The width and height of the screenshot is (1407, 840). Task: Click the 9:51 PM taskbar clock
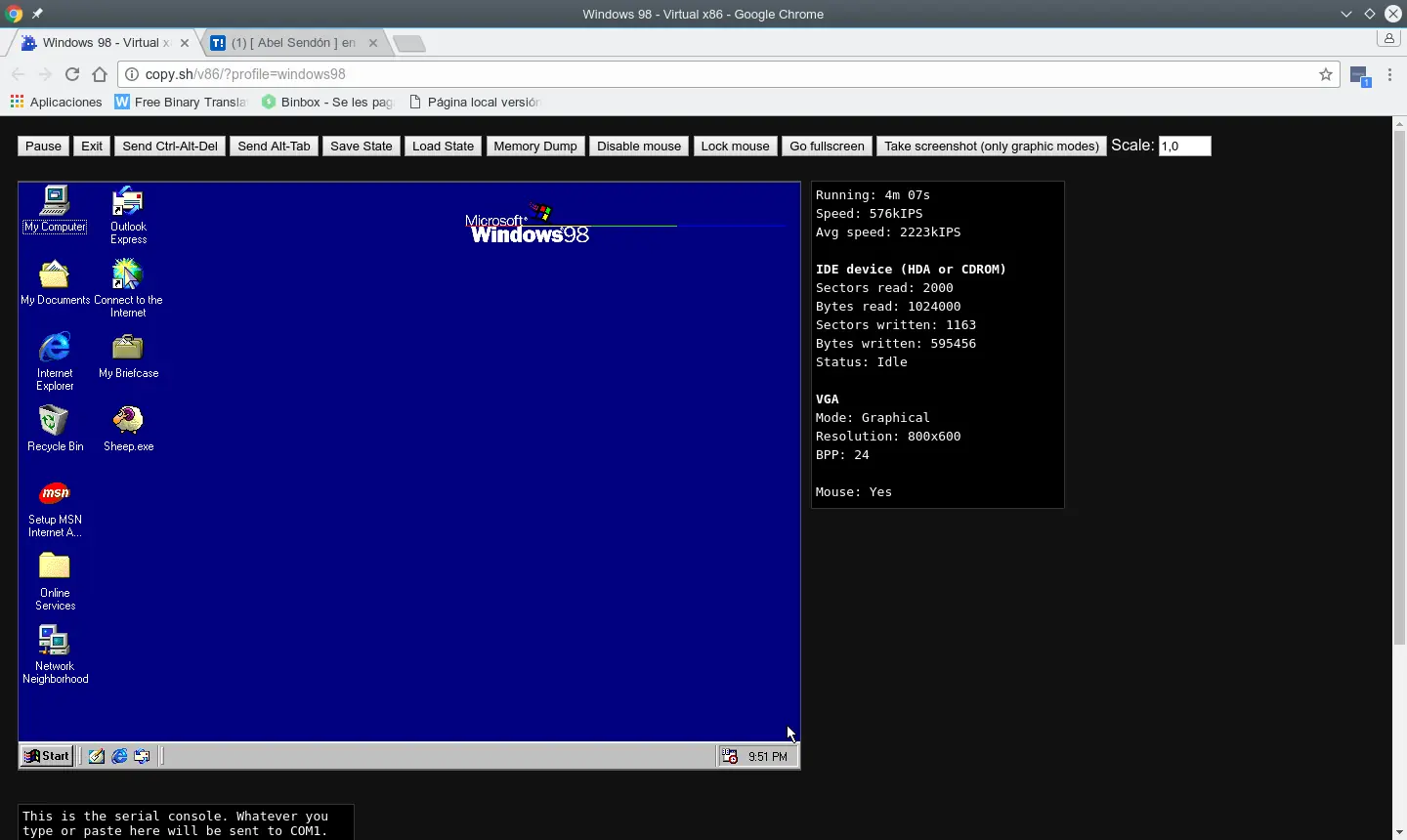[x=768, y=757]
